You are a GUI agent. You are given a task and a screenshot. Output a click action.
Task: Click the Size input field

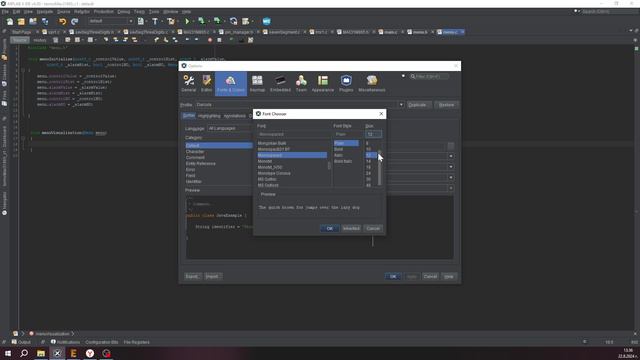click(x=373, y=134)
